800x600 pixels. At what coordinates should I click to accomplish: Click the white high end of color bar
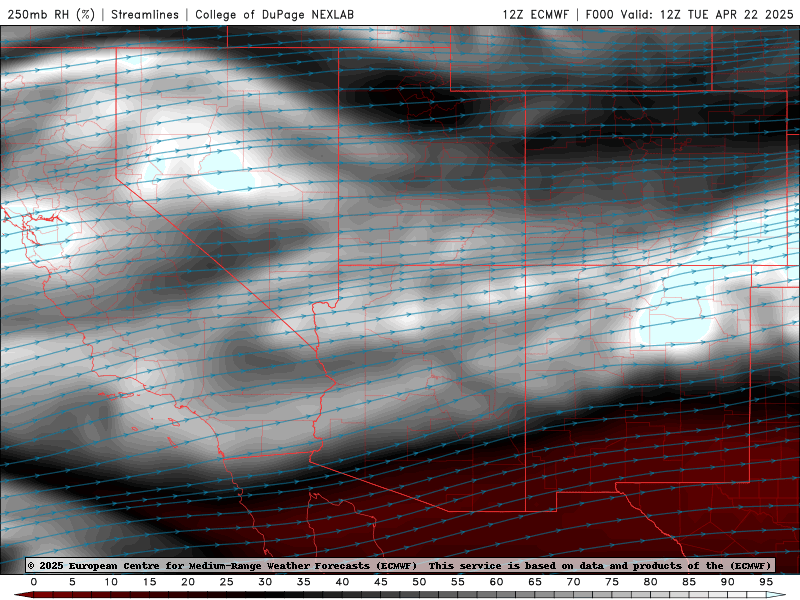click(777, 595)
